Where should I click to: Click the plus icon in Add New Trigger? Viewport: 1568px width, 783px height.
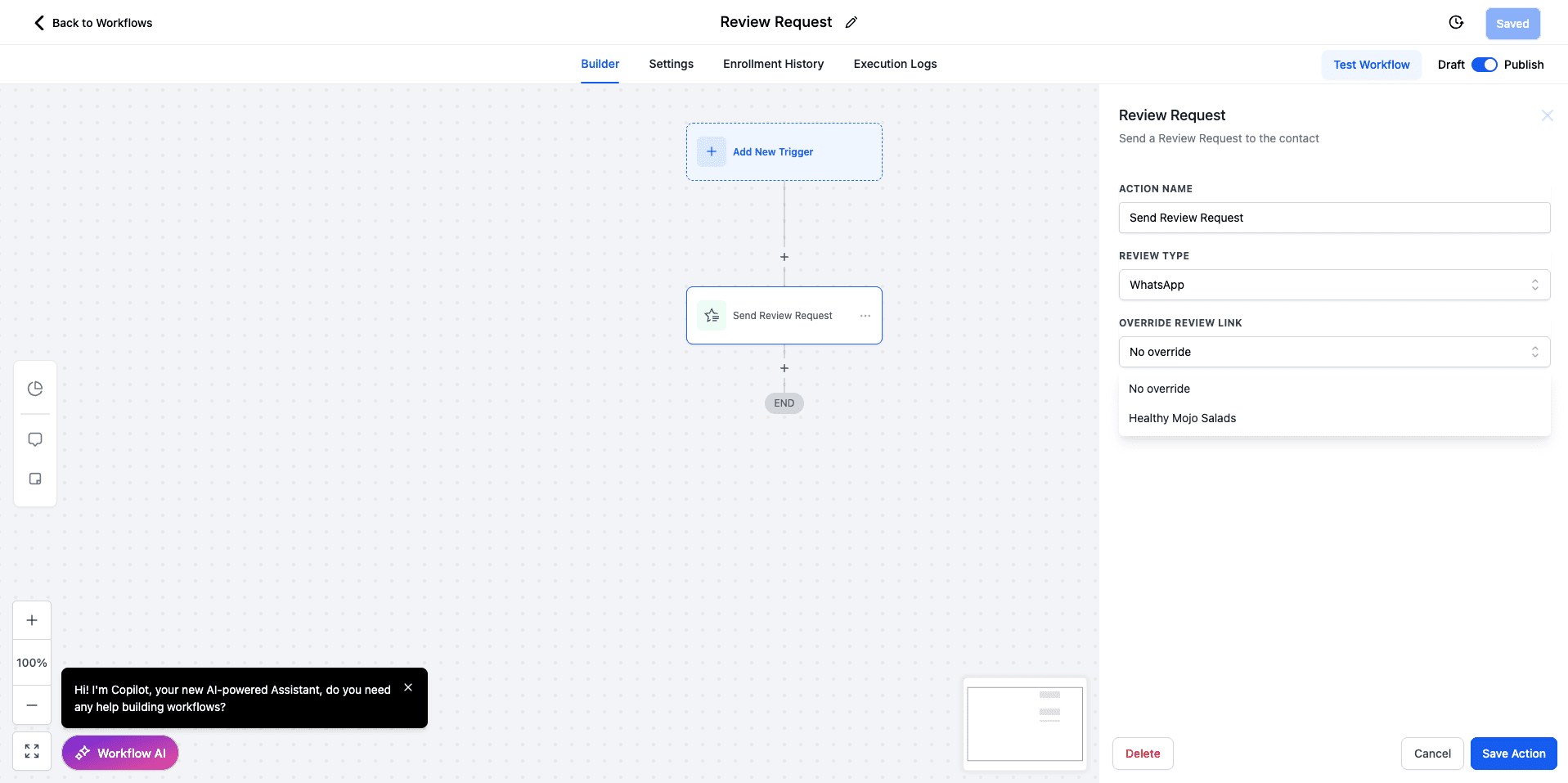pos(712,152)
